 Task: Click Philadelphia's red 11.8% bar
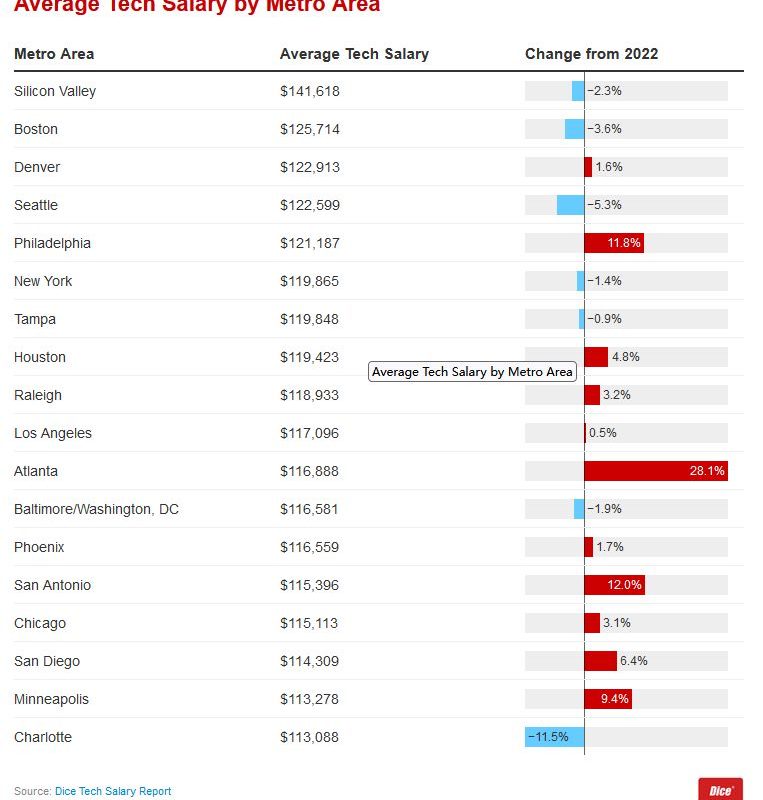614,243
